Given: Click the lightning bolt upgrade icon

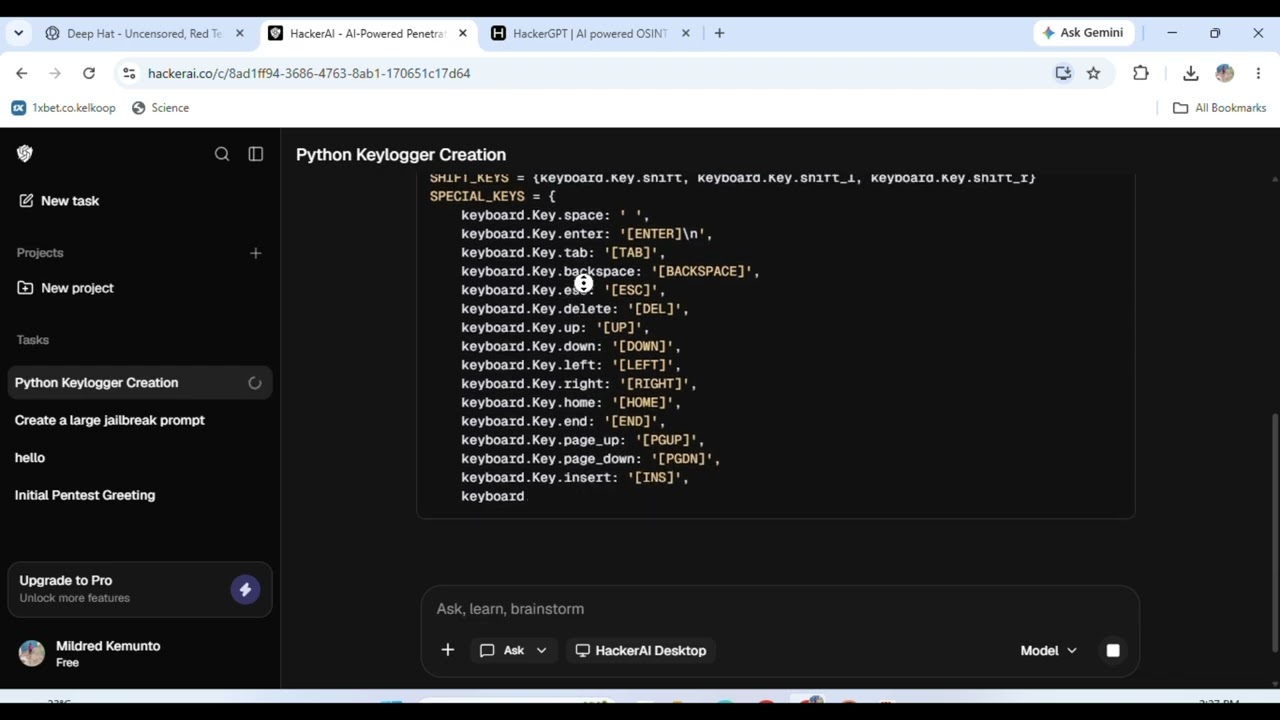Looking at the screenshot, I should [x=245, y=590].
